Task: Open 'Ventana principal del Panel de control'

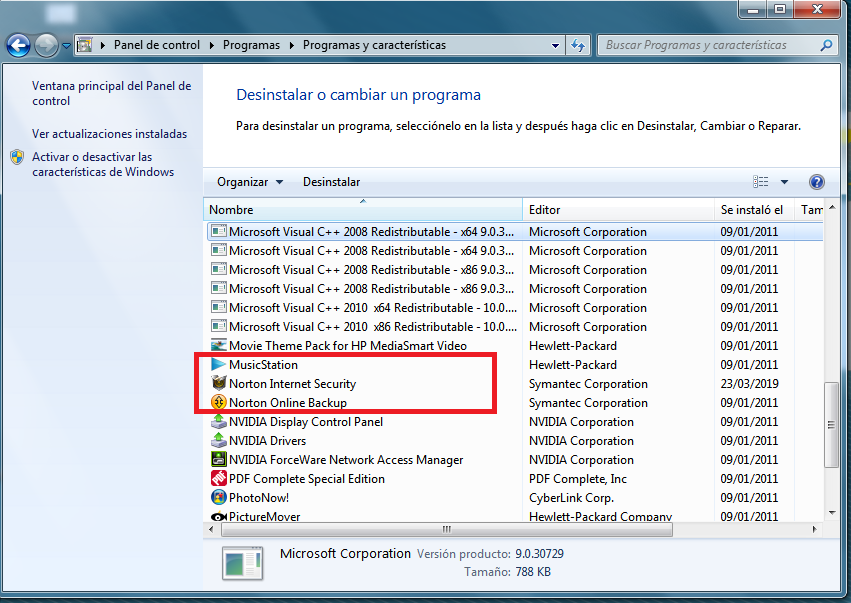Action: (111, 93)
